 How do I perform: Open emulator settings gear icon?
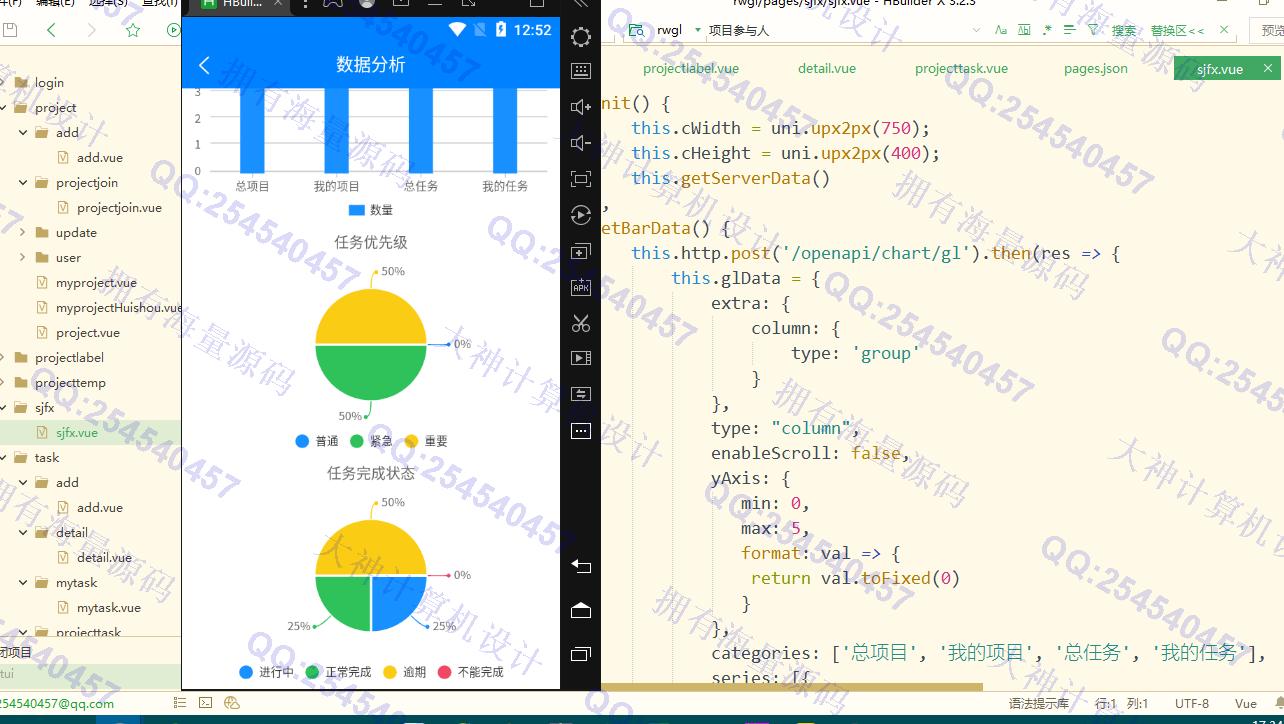[581, 37]
